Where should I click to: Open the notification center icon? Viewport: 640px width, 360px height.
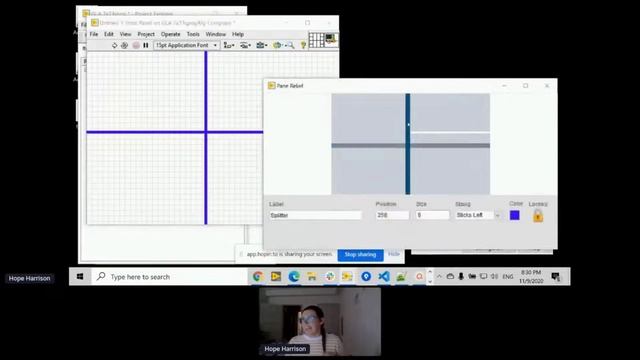click(x=556, y=277)
